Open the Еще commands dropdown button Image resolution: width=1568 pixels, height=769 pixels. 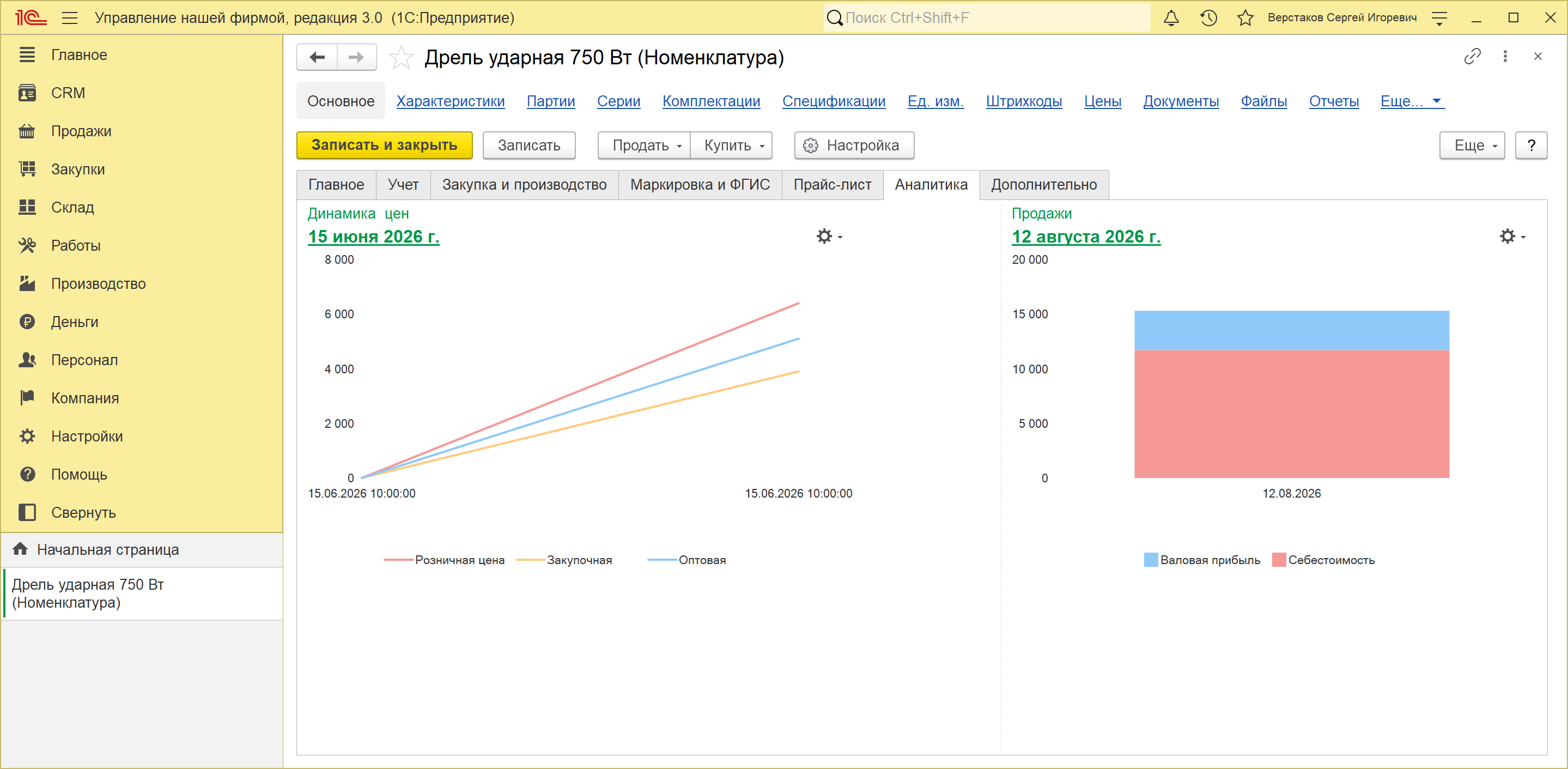tap(1471, 146)
